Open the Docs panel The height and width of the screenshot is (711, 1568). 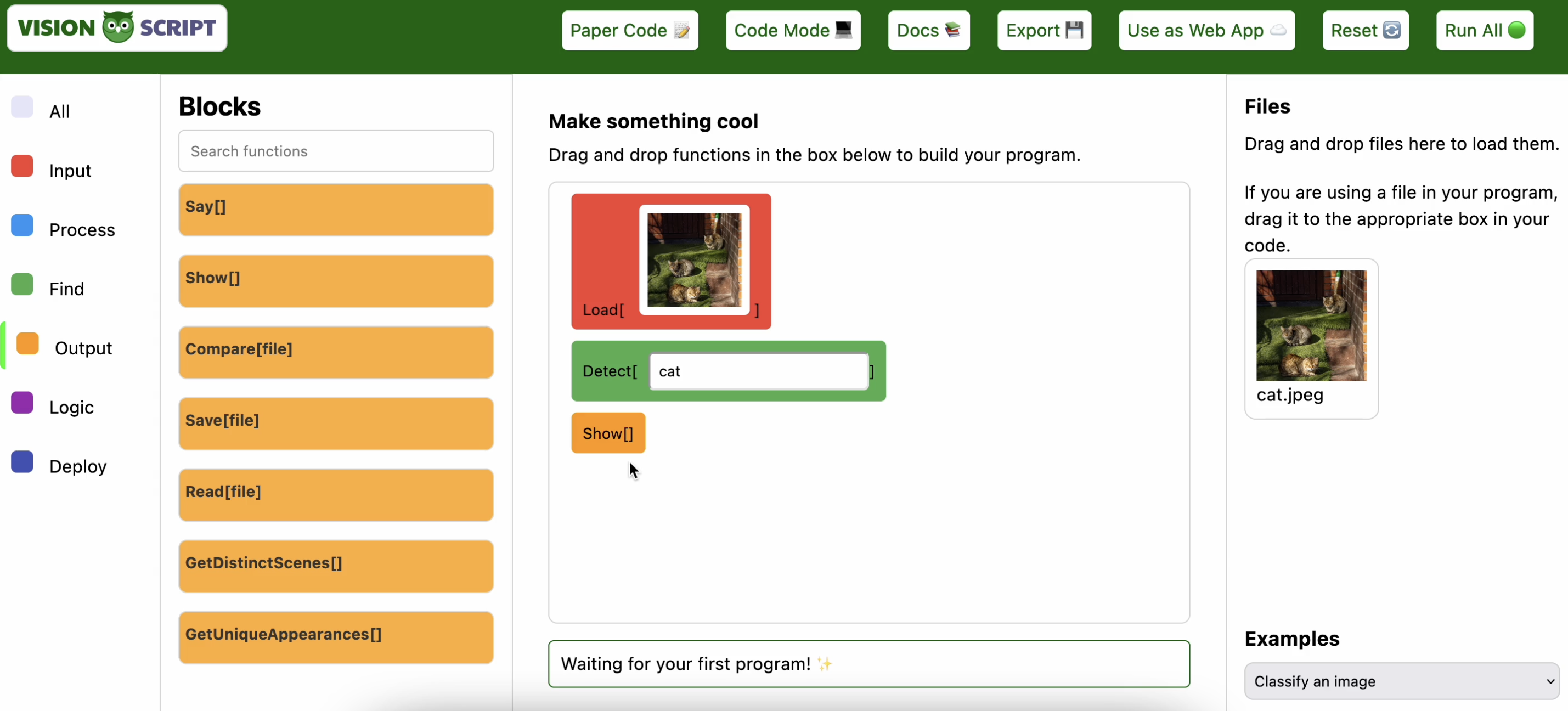pos(928,30)
